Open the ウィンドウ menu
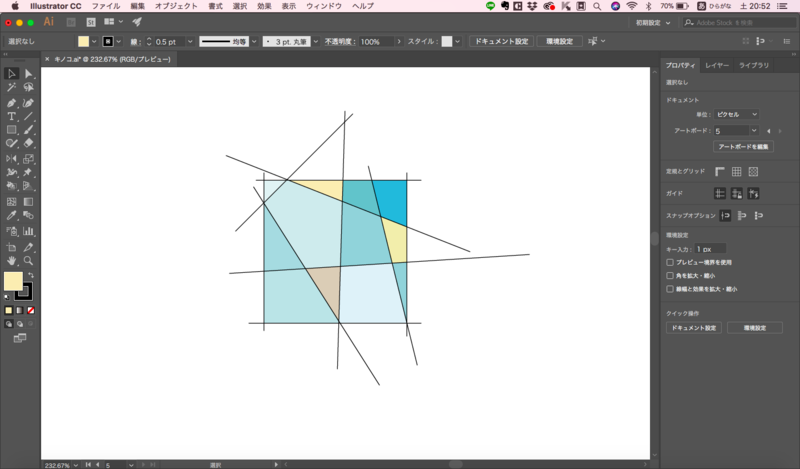This screenshot has width=800, height=469. tap(323, 6)
